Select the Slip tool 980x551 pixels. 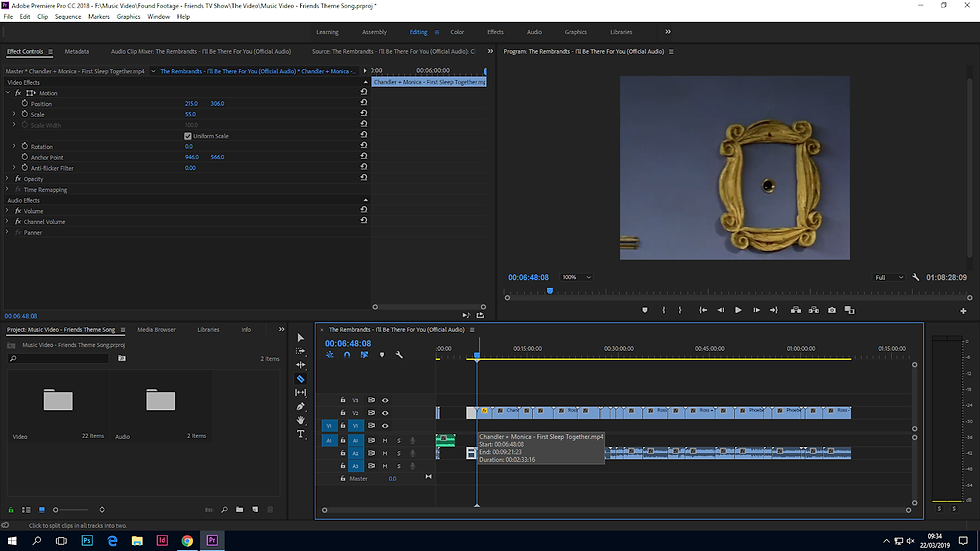[301, 392]
